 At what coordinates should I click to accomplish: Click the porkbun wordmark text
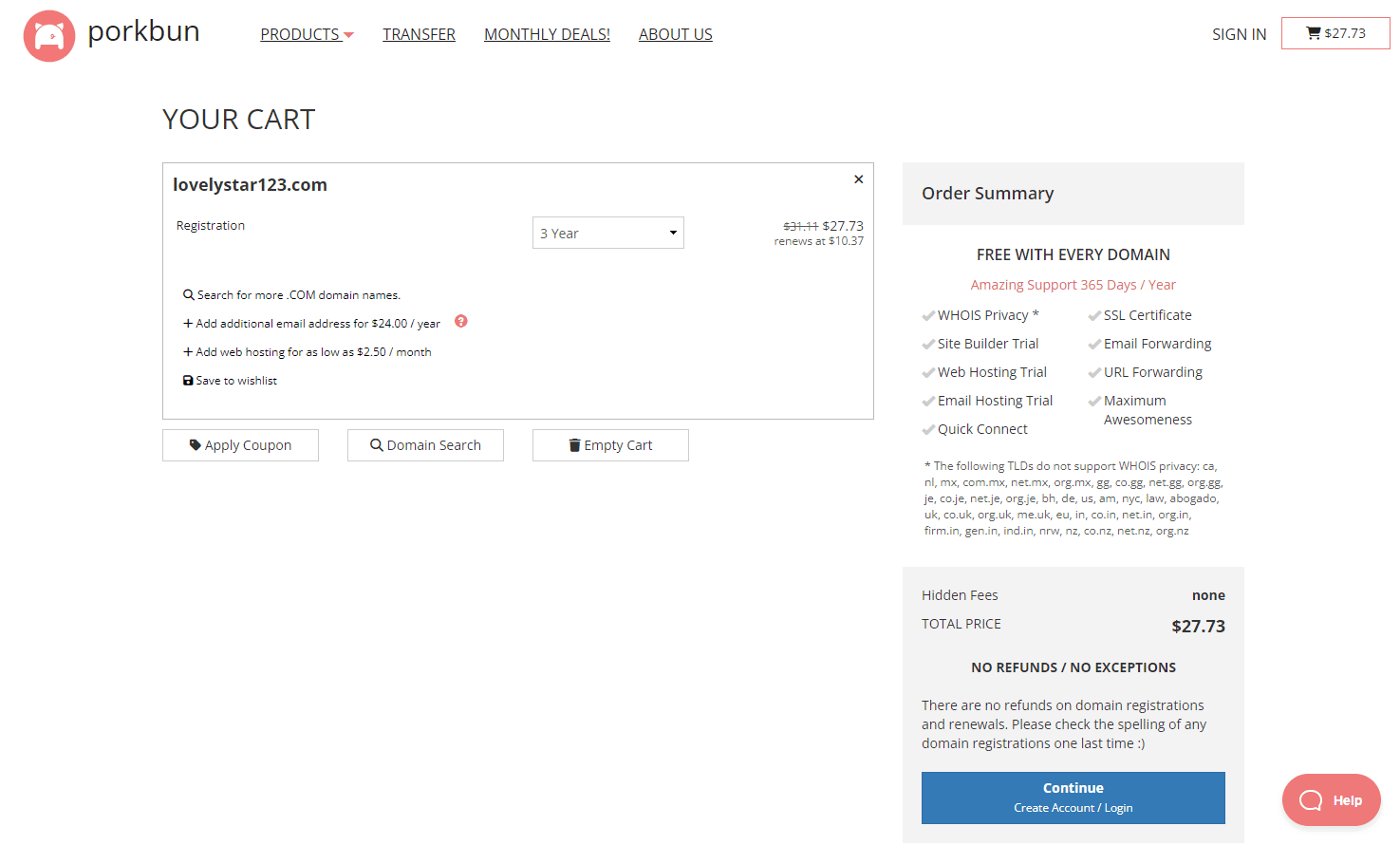143,31
